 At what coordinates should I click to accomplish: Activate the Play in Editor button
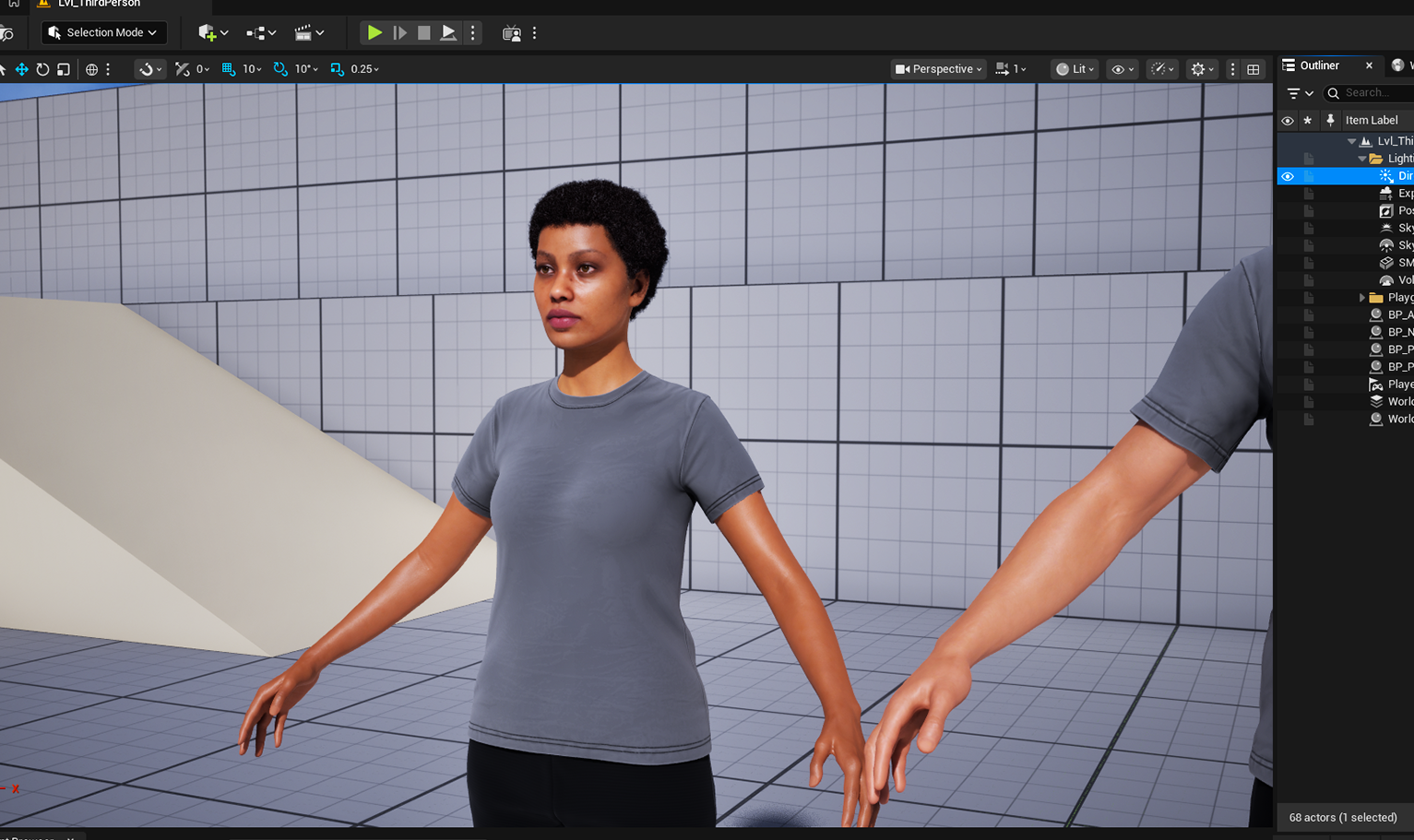click(x=374, y=32)
